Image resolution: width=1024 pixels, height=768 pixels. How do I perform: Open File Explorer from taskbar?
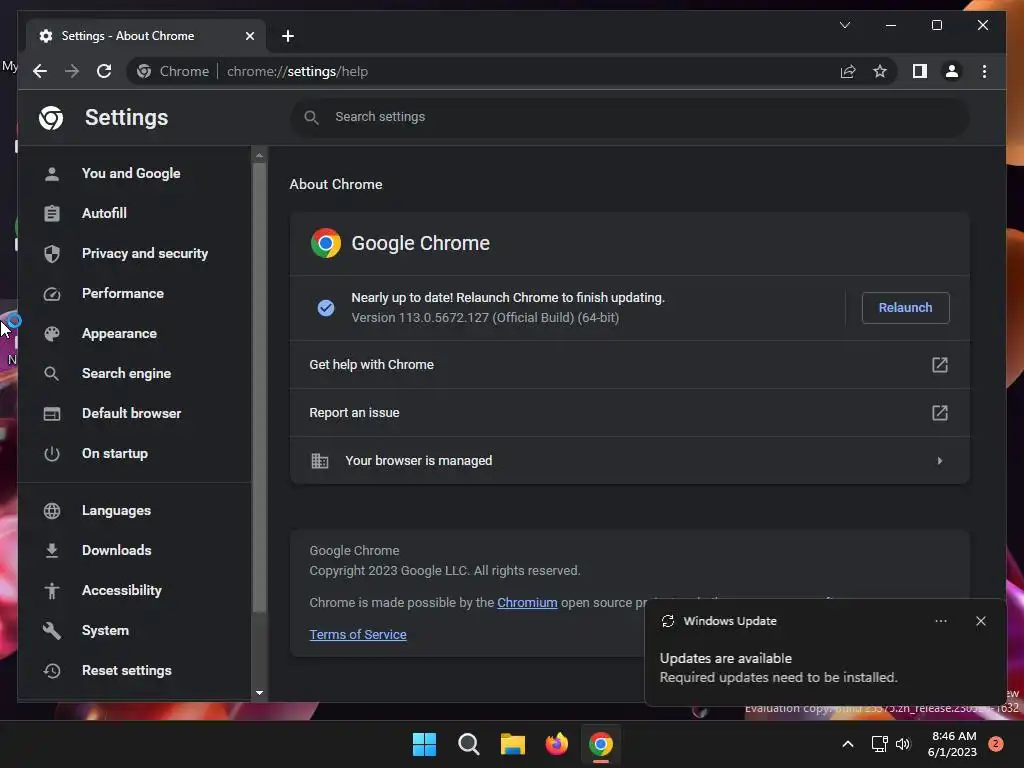[x=513, y=744]
